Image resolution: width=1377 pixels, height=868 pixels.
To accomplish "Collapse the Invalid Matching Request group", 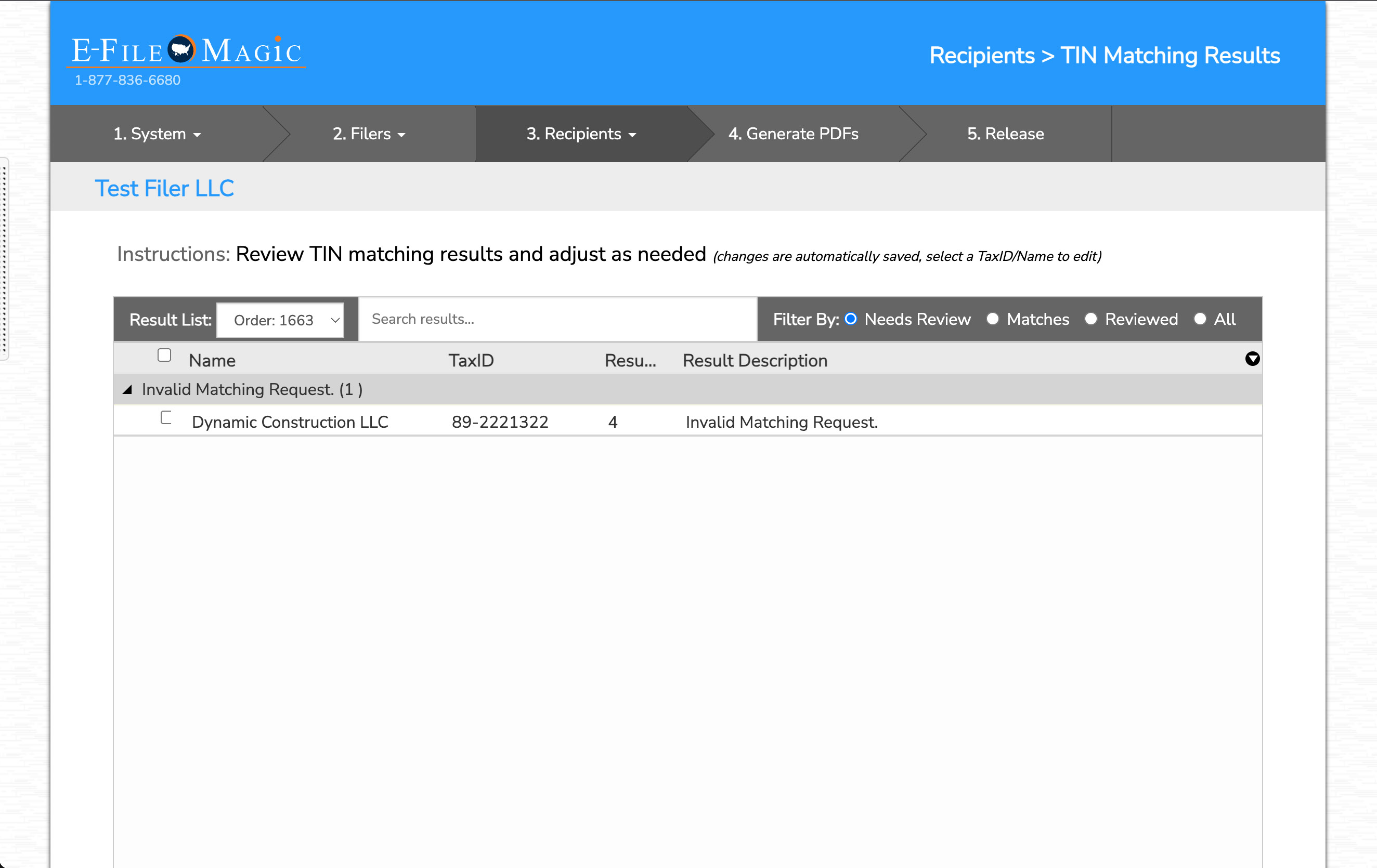I will click(x=127, y=390).
